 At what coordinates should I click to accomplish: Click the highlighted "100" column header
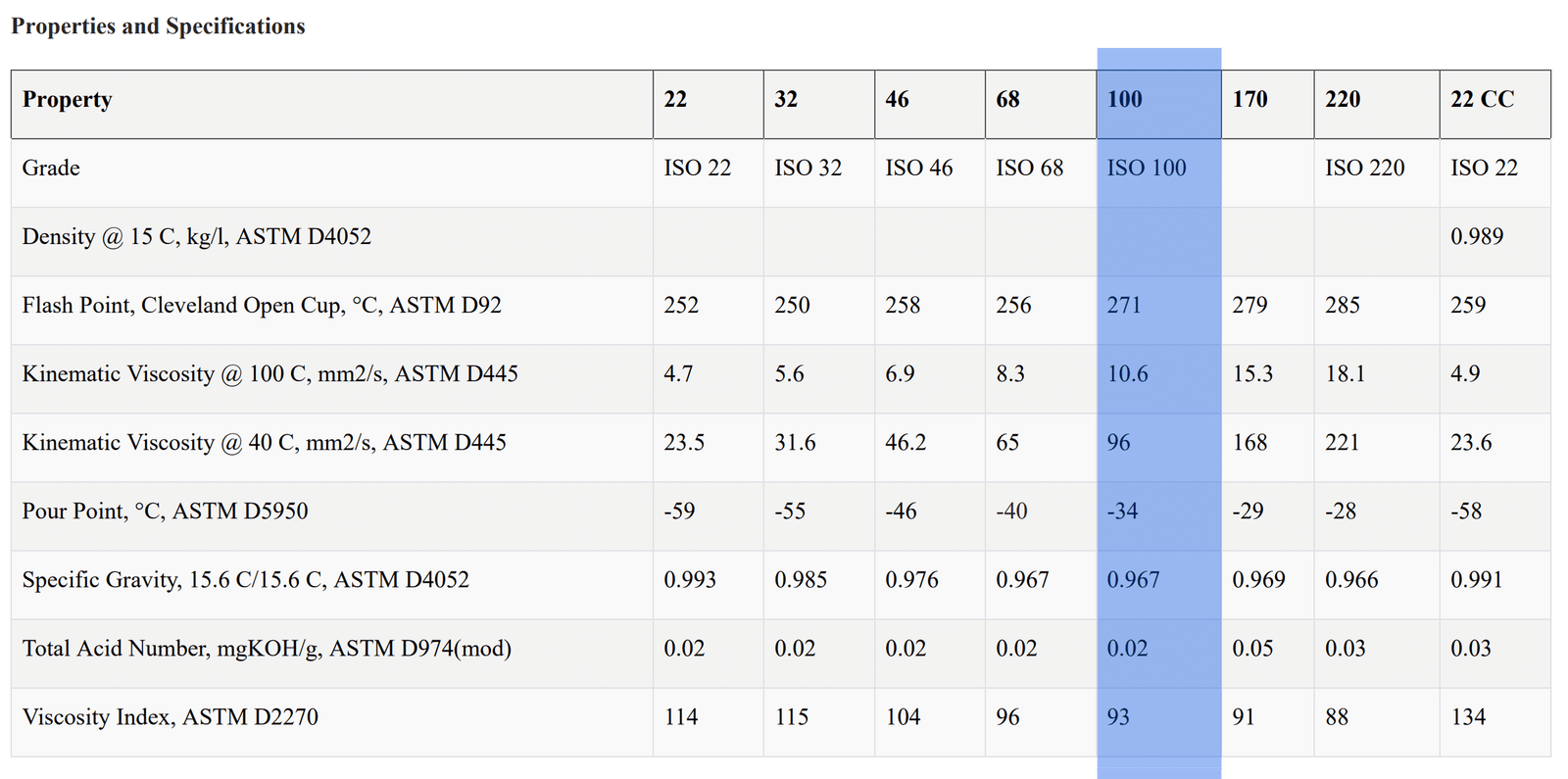click(x=1125, y=99)
